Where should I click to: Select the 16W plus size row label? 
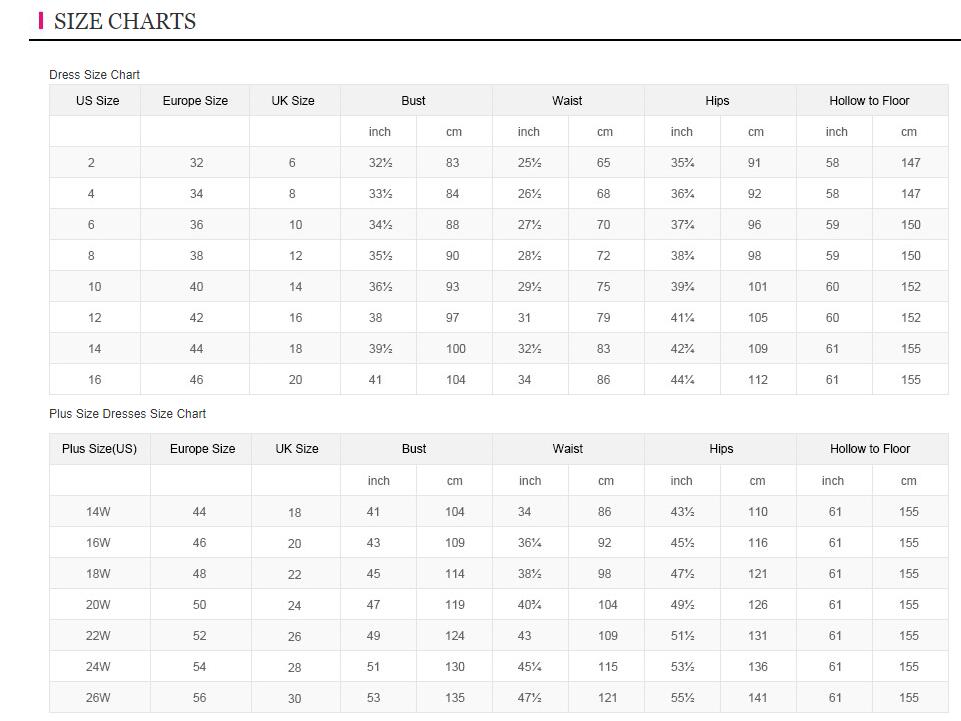[x=98, y=543]
